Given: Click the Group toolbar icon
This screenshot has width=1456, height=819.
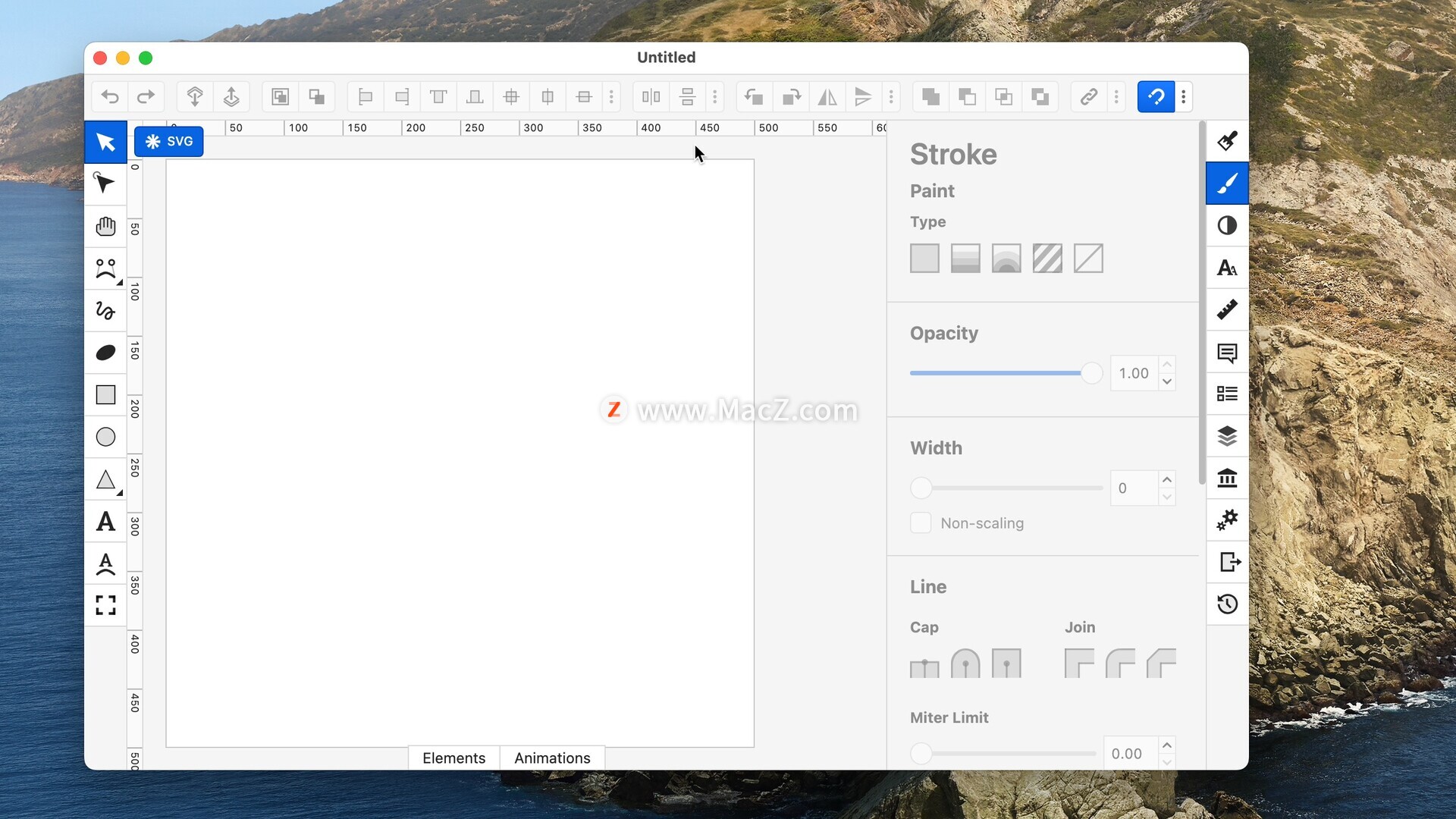Looking at the screenshot, I should 280,96.
